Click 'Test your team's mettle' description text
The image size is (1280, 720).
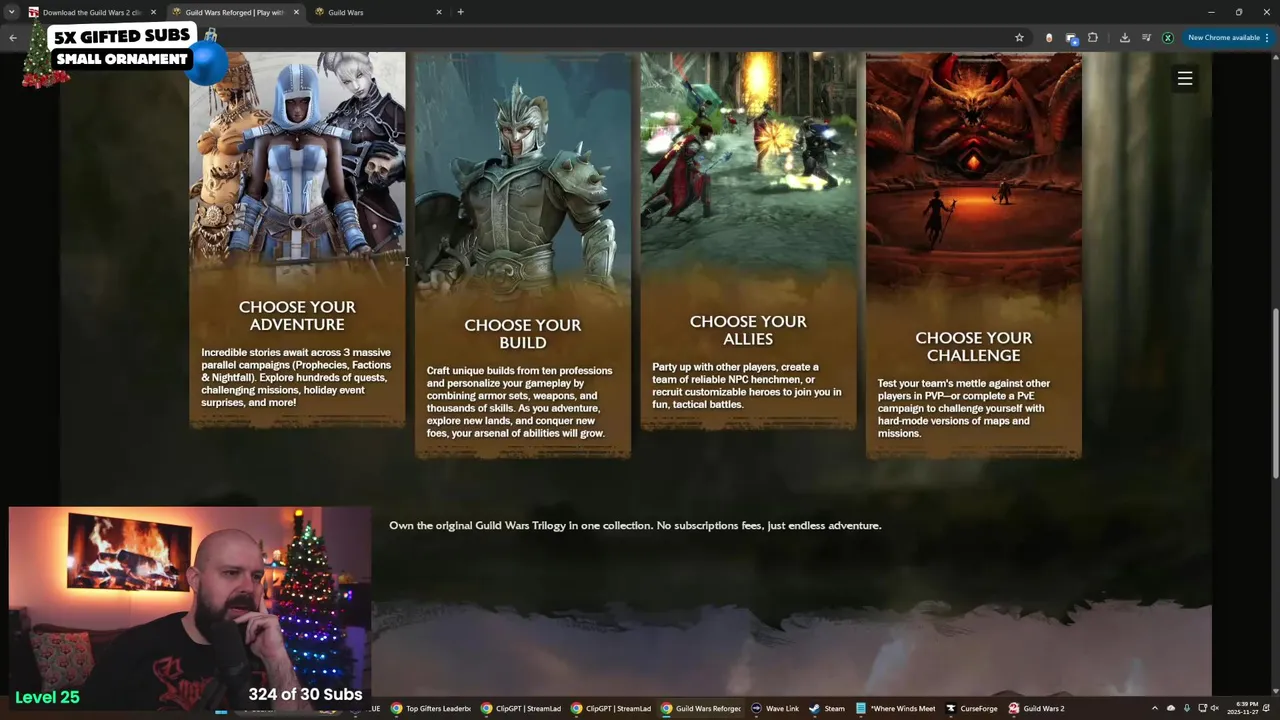964,408
